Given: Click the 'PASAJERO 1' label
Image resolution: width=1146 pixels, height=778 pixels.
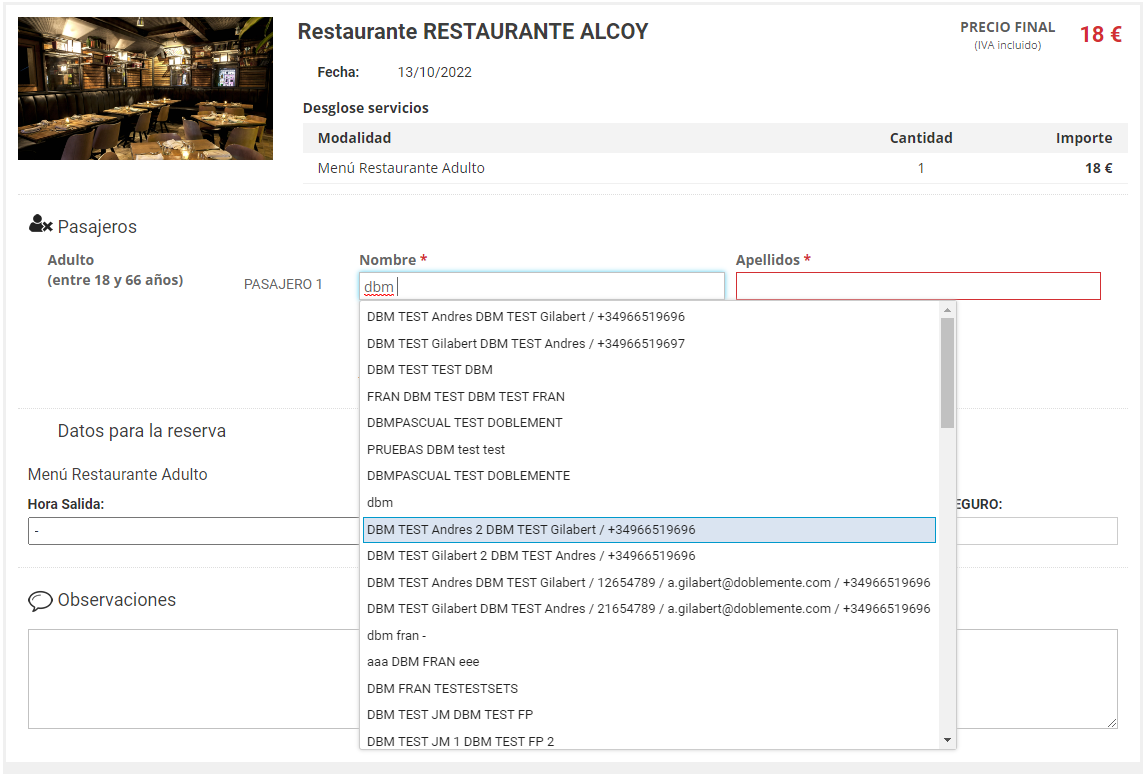Looking at the screenshot, I should click(x=283, y=284).
